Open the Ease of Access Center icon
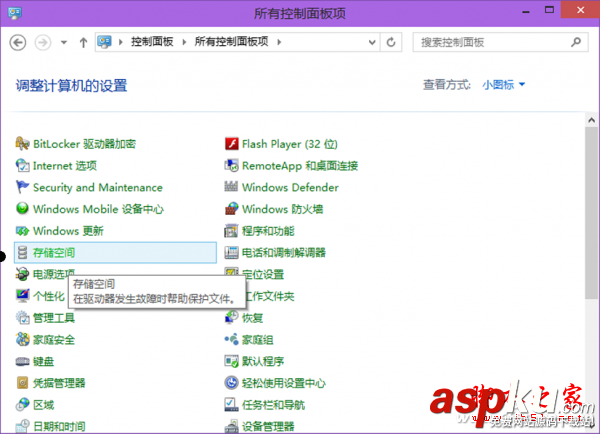 tap(232, 383)
